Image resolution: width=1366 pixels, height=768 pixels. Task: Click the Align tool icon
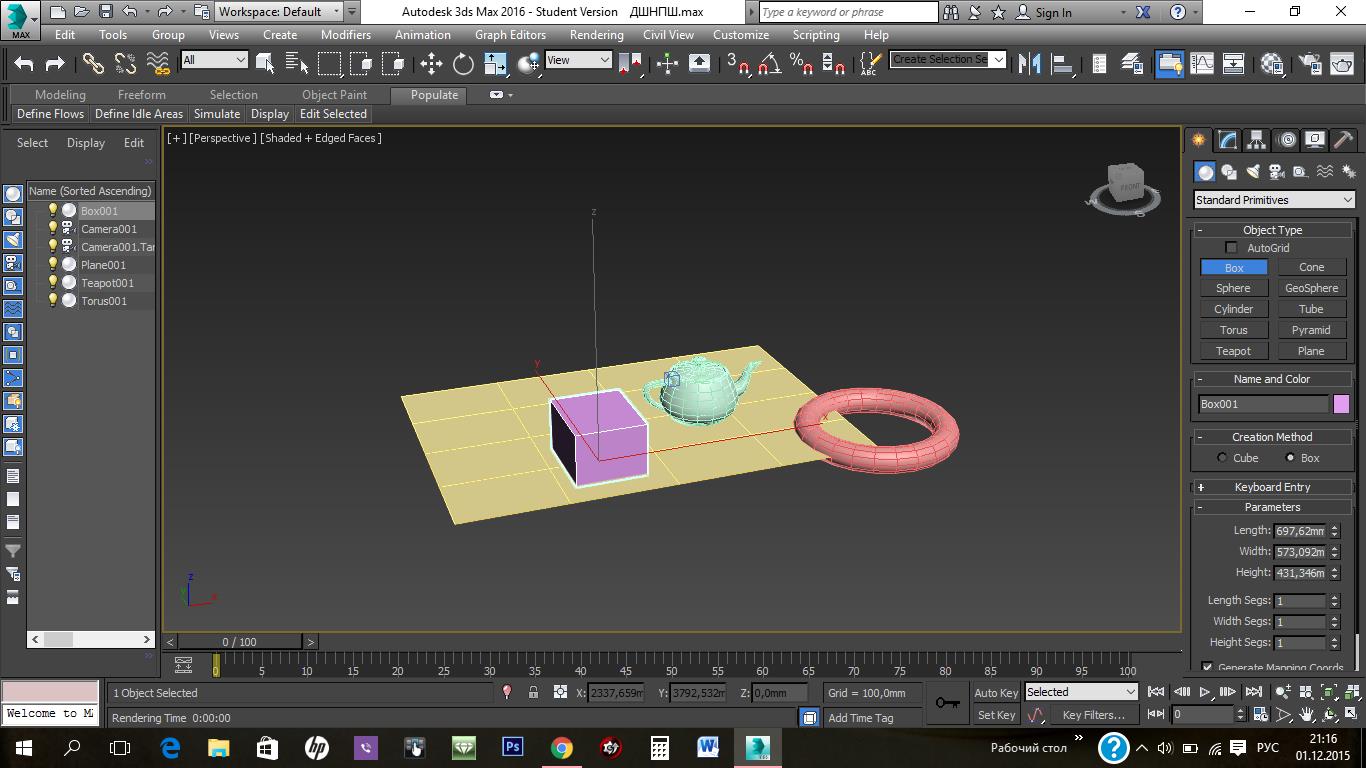tap(1062, 63)
